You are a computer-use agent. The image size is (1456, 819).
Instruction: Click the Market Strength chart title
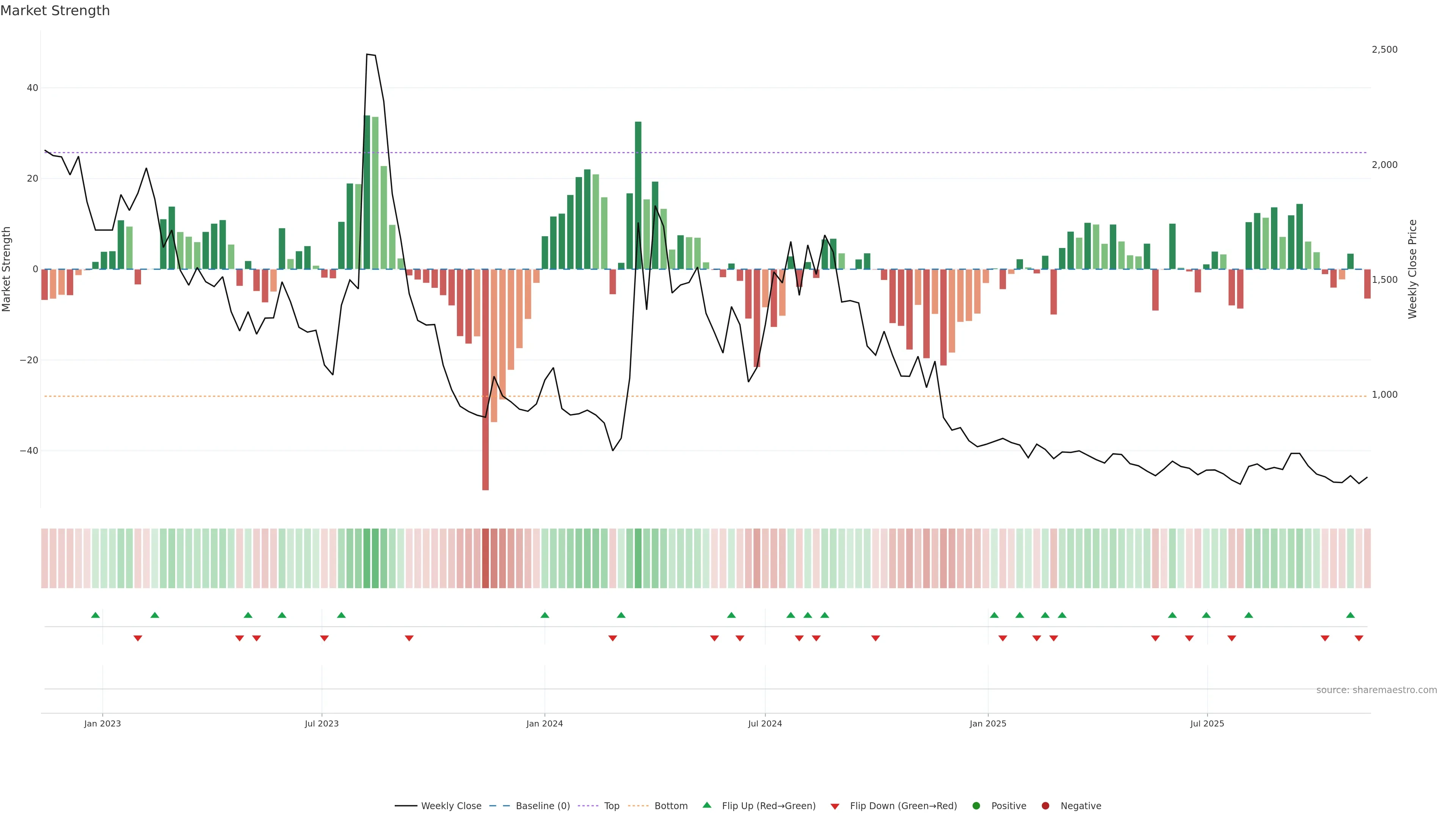[55, 11]
